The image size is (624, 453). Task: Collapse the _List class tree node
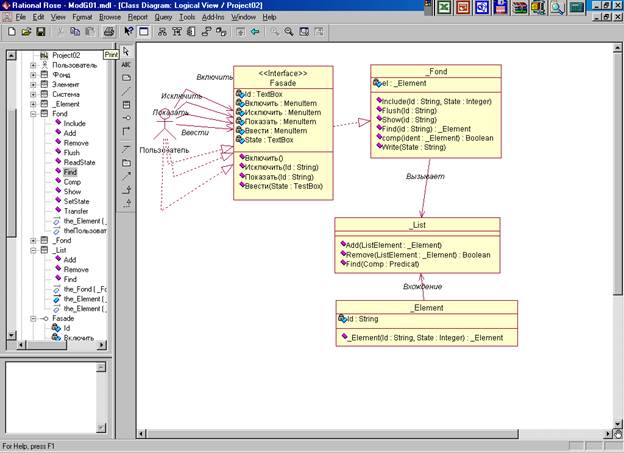click(33, 250)
